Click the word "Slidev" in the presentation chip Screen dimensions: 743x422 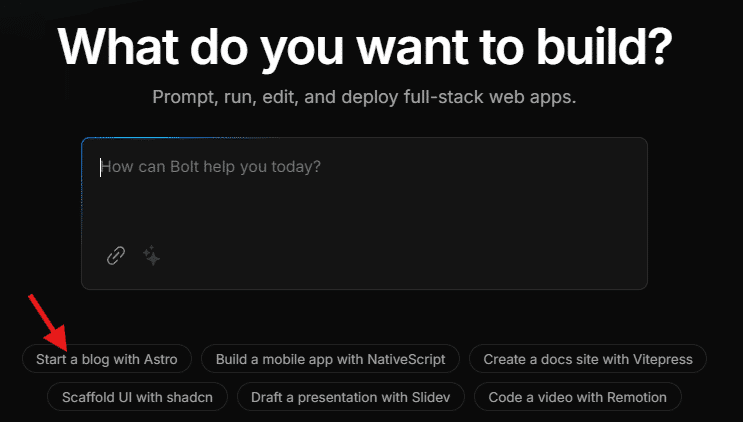pyautogui.click(x=431, y=397)
